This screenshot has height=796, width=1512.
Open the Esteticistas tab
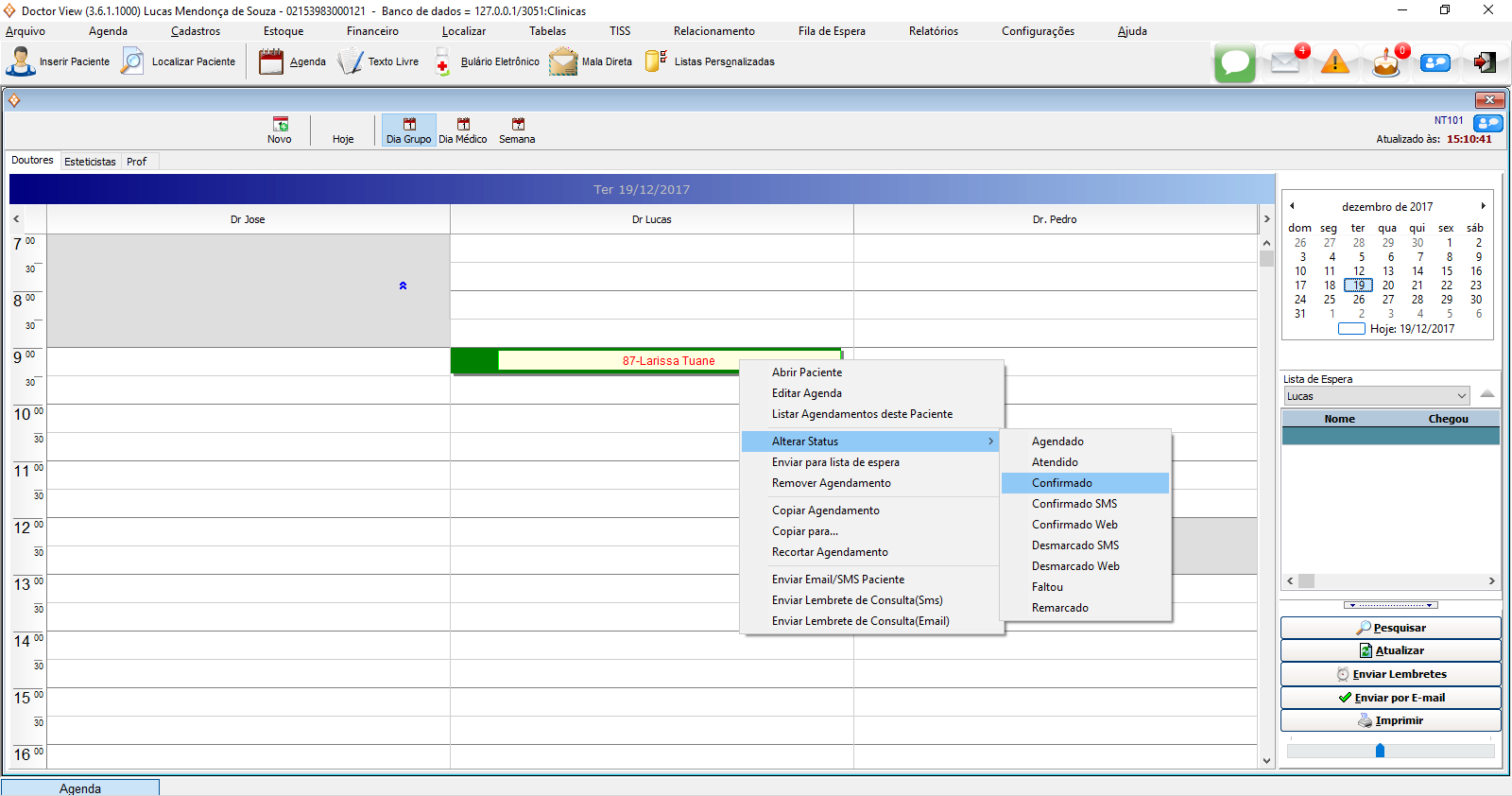tap(90, 162)
